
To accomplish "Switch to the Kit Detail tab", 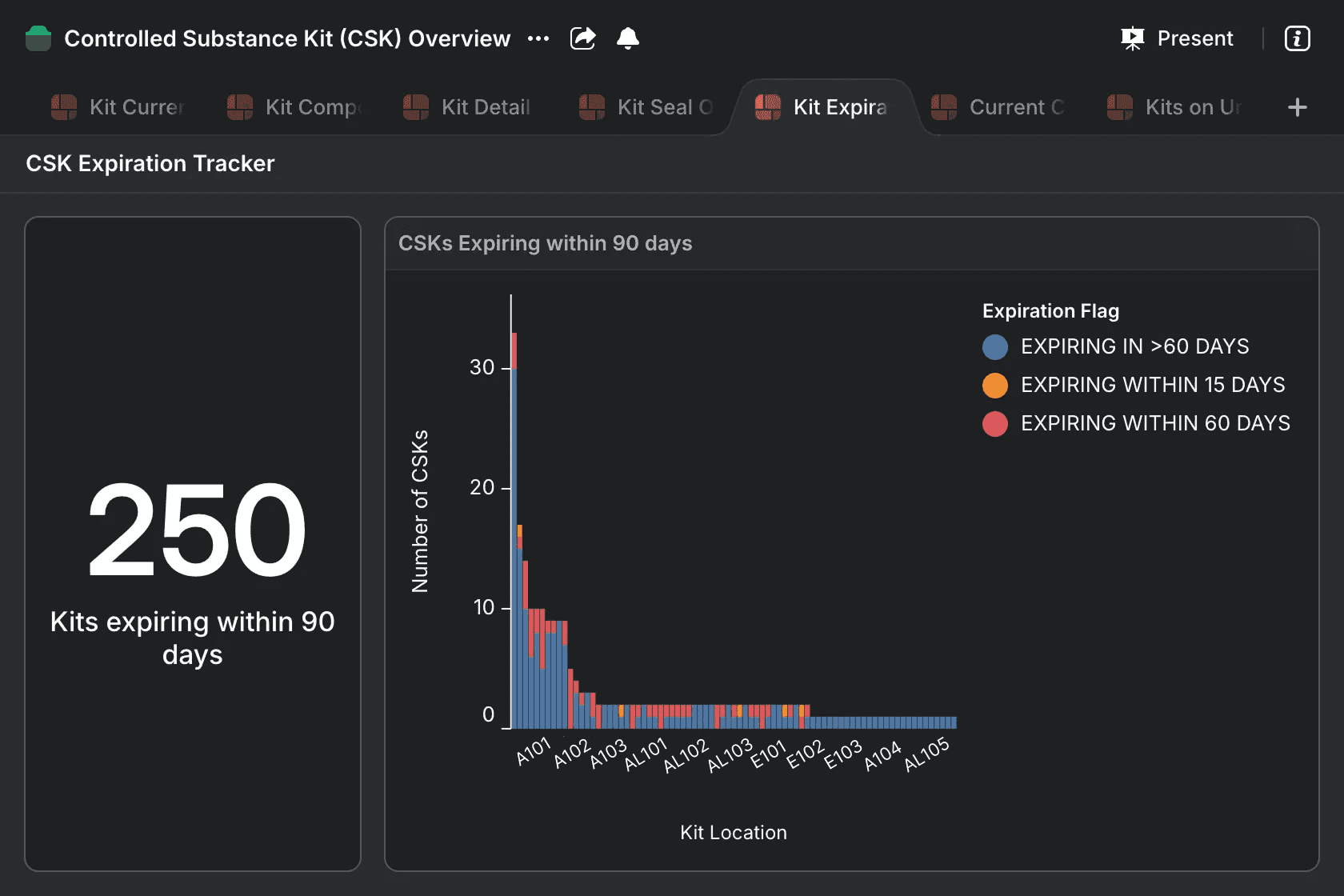I will tap(485, 107).
